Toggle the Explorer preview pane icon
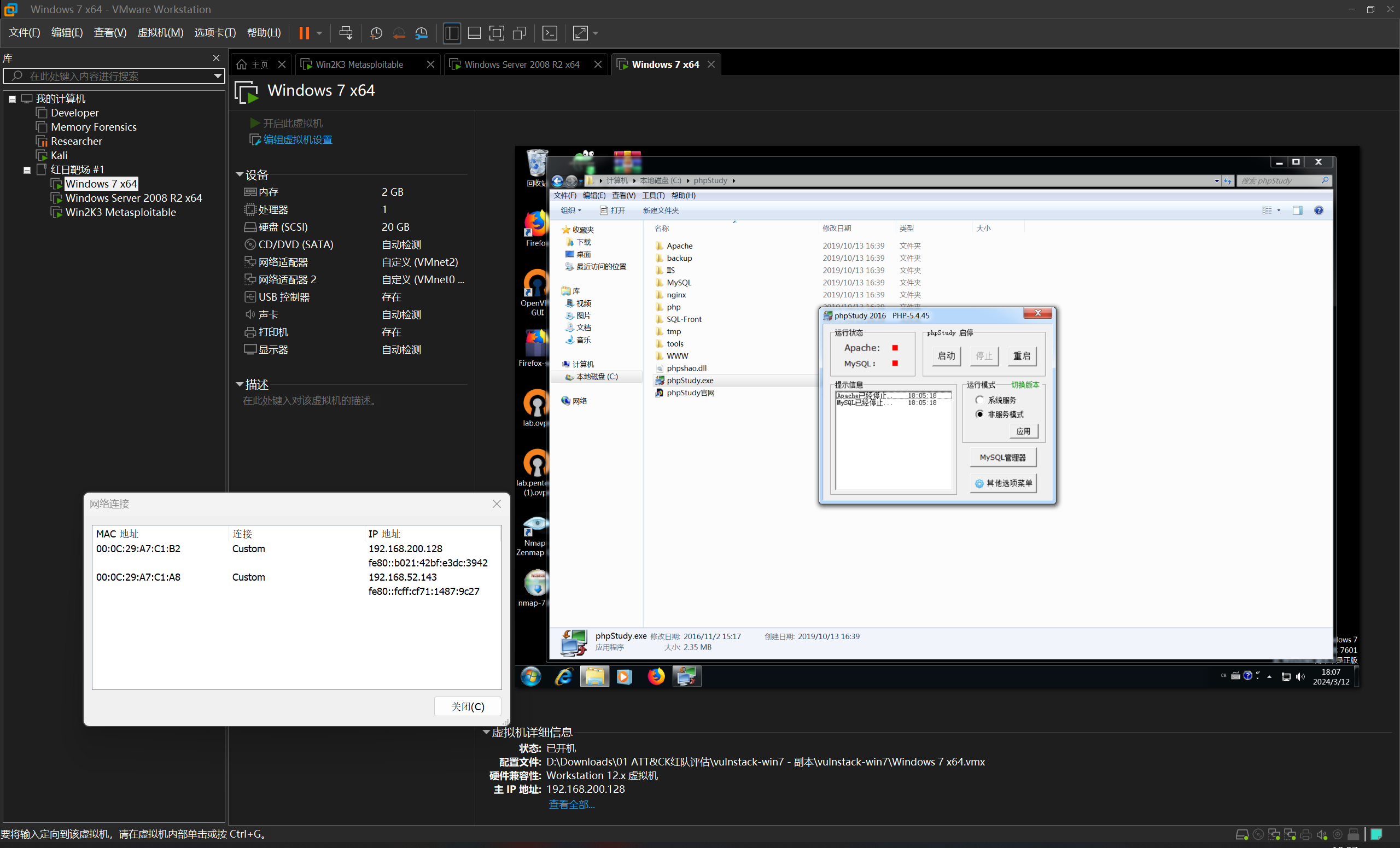 (x=1297, y=210)
